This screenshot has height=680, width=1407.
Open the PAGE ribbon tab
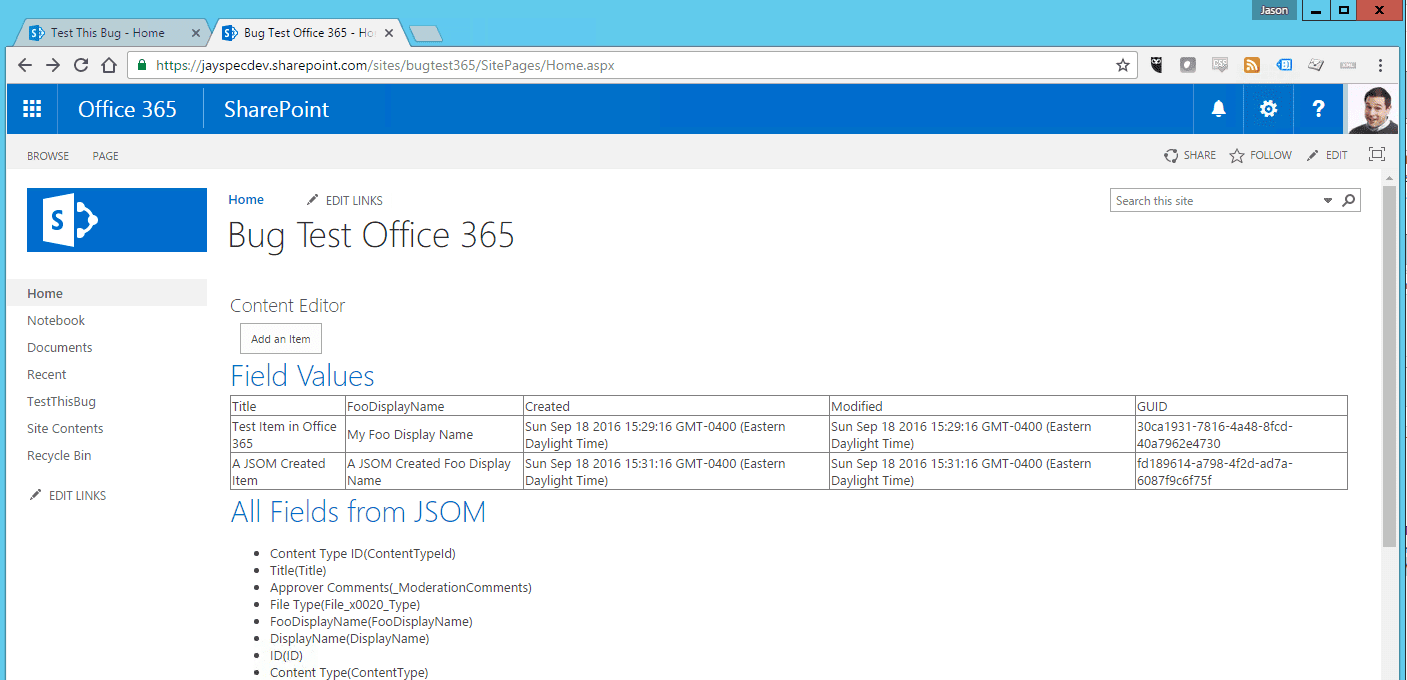[x=105, y=156]
